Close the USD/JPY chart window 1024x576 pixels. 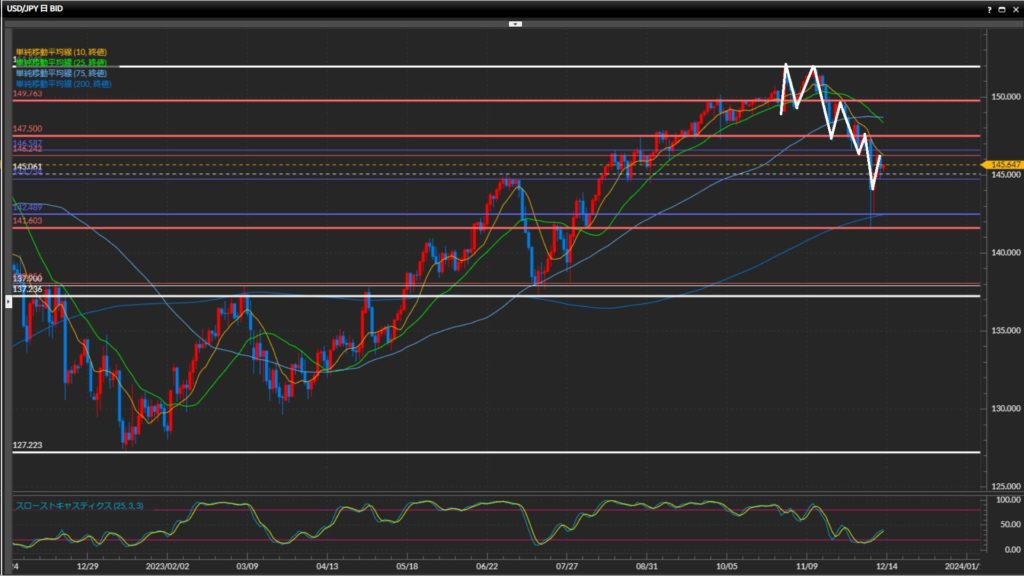1016,8
